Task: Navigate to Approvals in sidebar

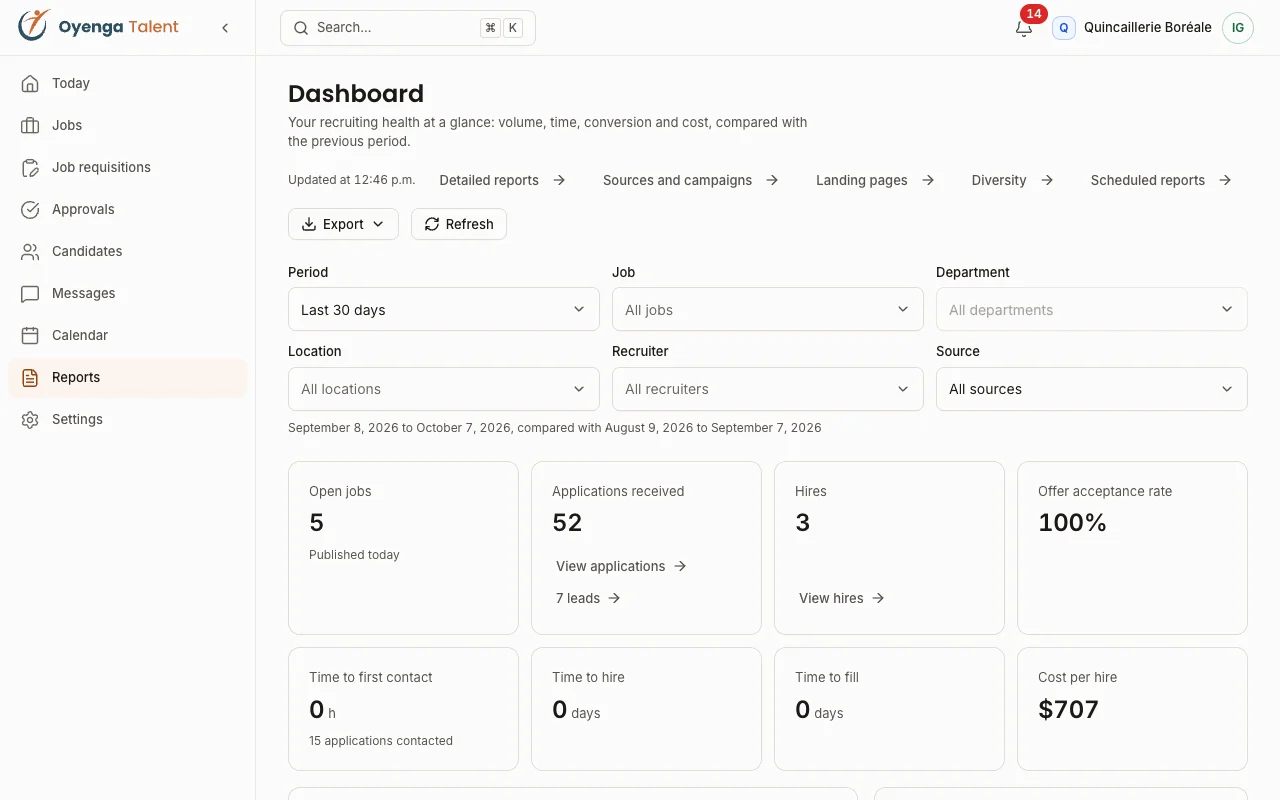Action: pyautogui.click(x=127, y=209)
